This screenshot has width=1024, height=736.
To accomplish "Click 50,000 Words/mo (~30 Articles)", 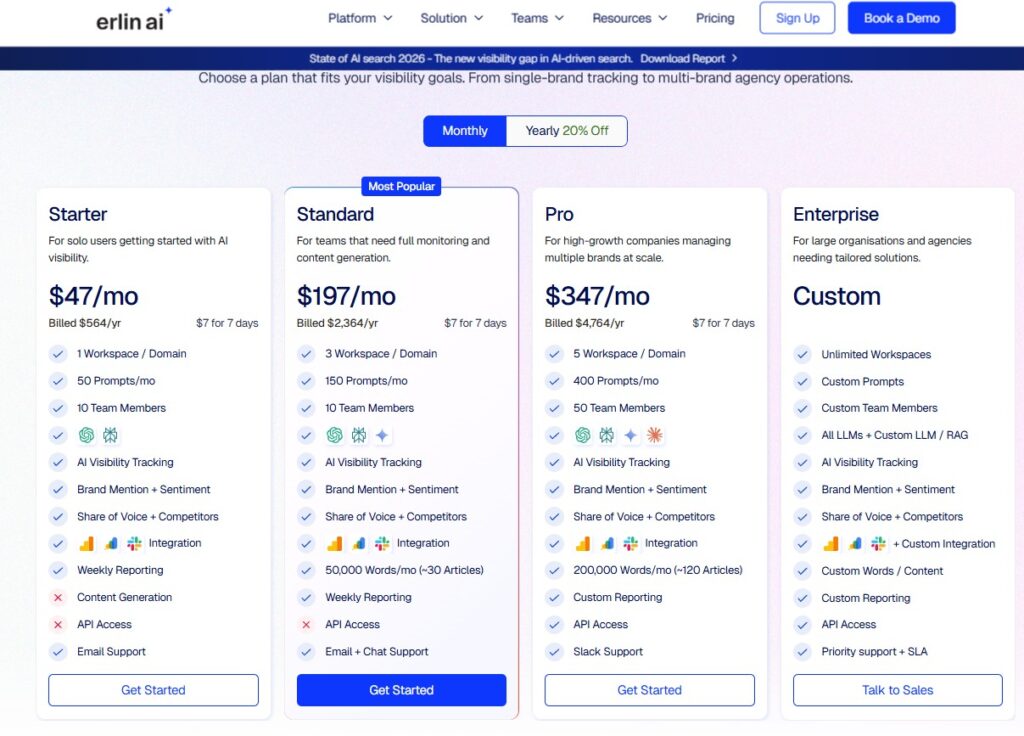I will (404, 570).
